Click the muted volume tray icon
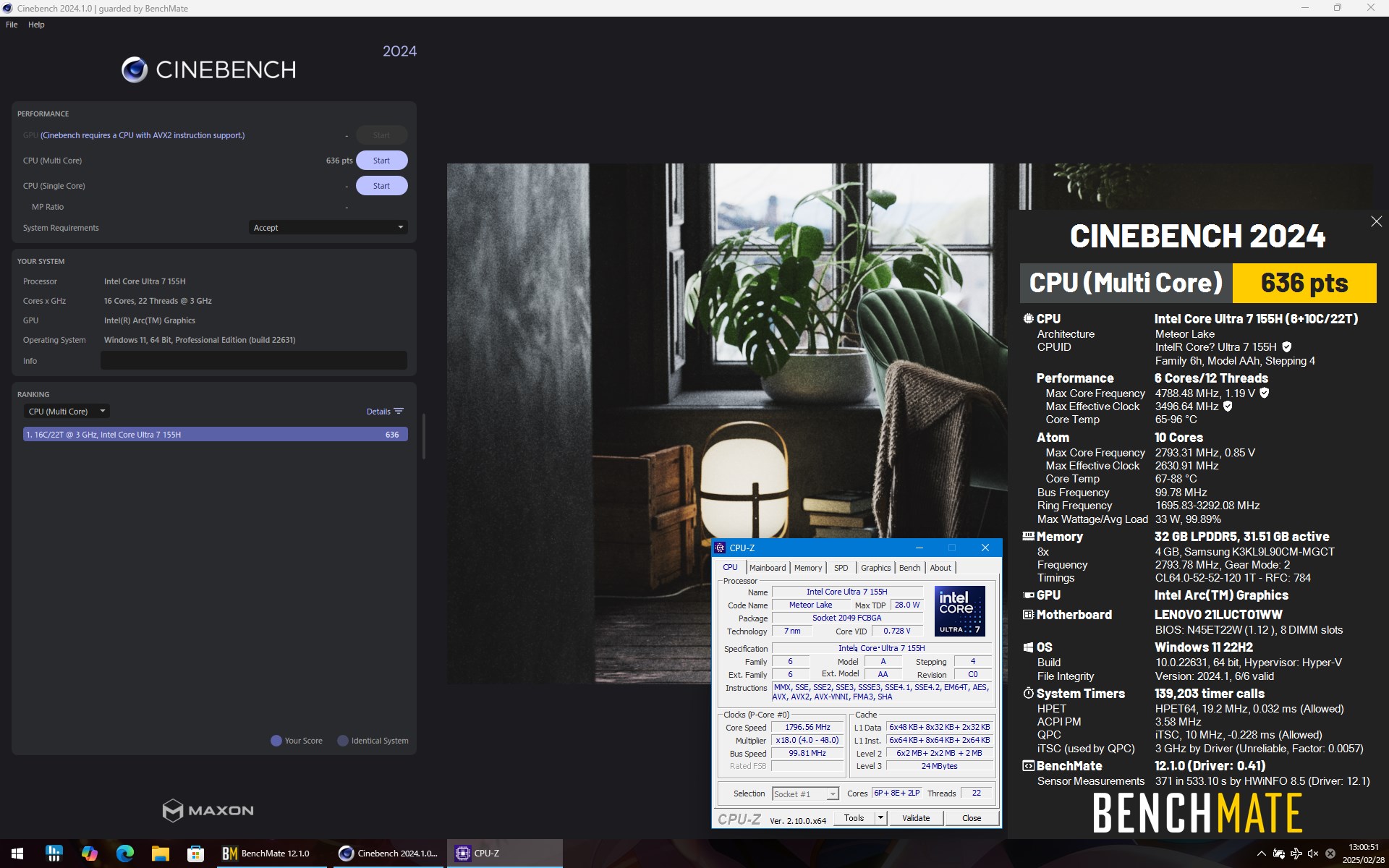Image resolution: width=1389 pixels, height=868 pixels. [x=1313, y=854]
